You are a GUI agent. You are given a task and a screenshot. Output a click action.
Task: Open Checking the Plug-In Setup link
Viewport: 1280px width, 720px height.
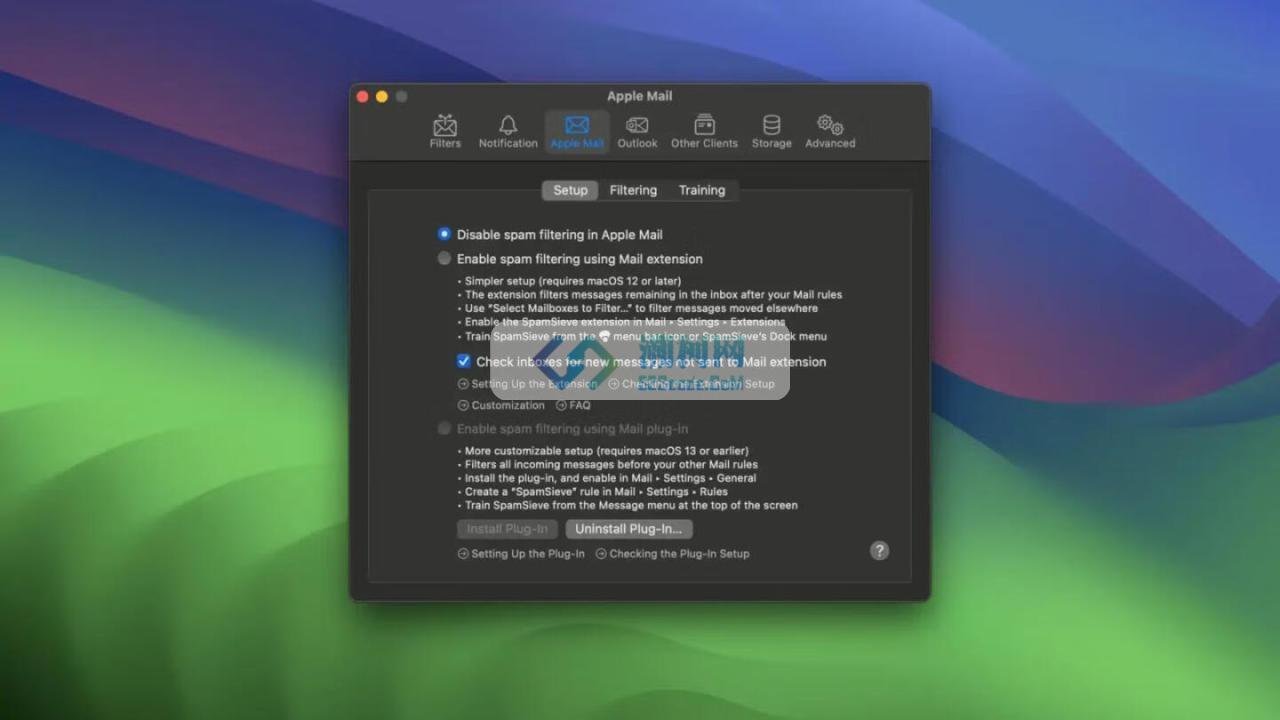point(672,553)
